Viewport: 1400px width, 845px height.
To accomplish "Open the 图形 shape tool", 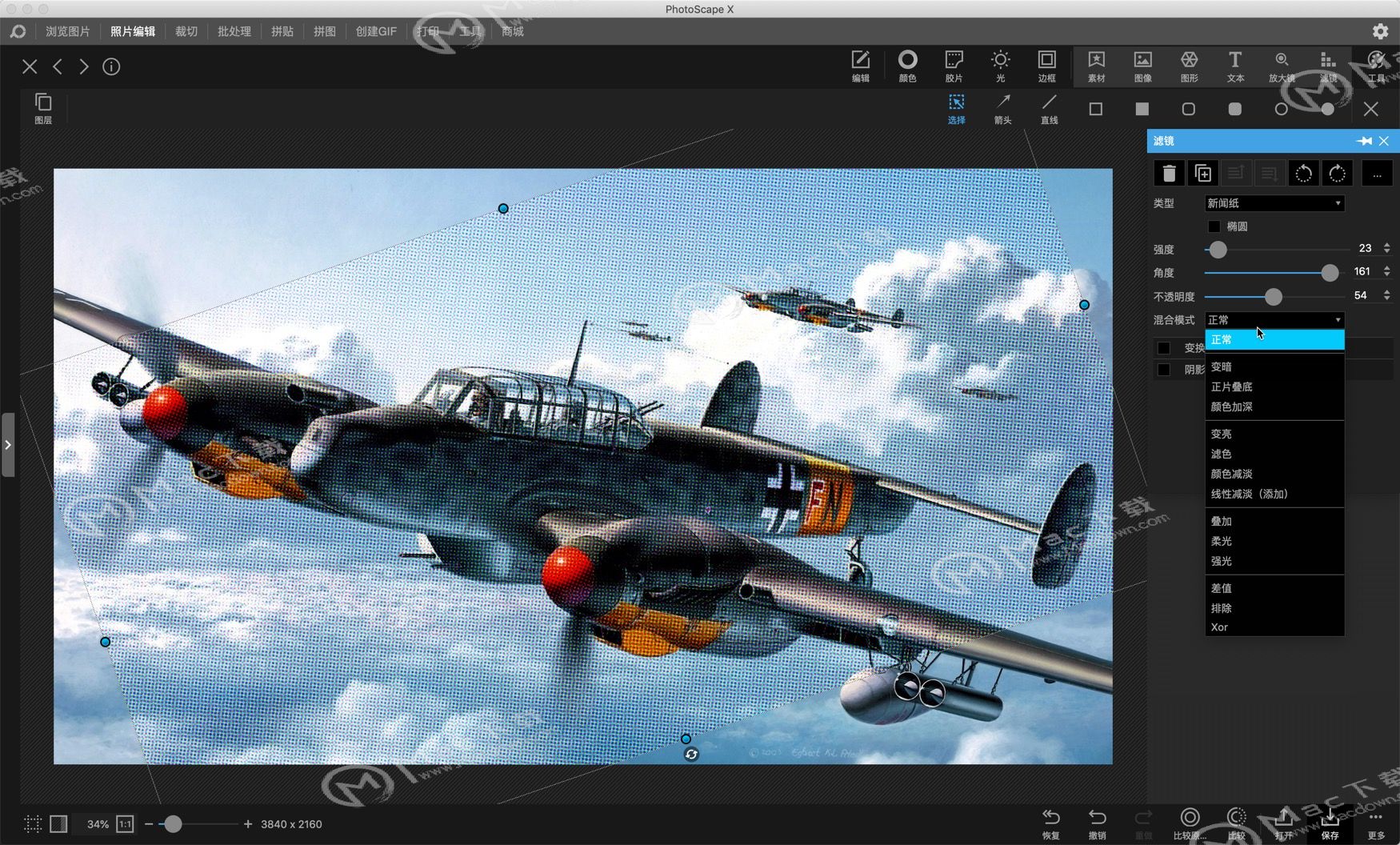I will [x=1190, y=66].
